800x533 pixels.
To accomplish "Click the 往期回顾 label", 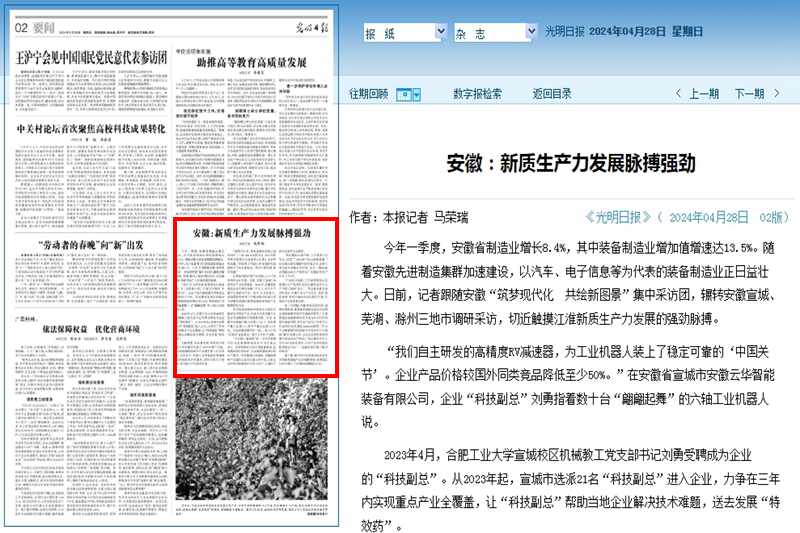I will click(368, 94).
